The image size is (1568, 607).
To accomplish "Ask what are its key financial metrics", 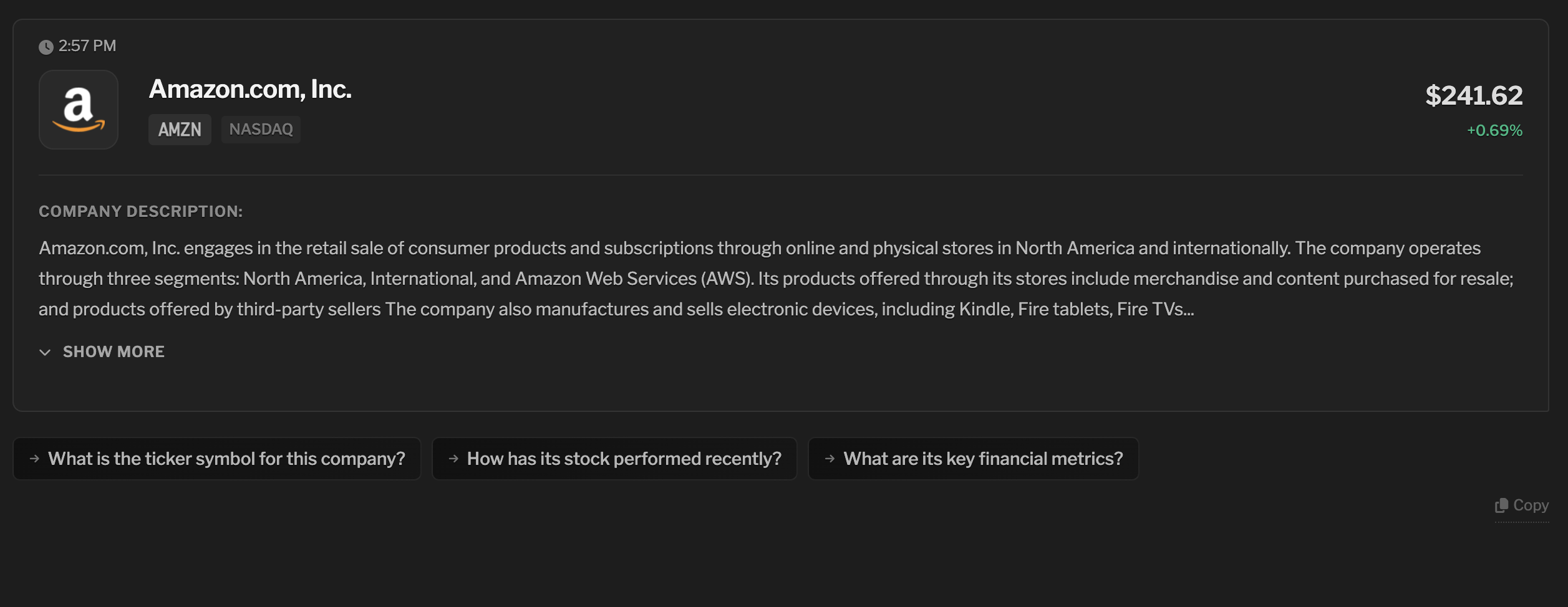I will pos(973,459).
